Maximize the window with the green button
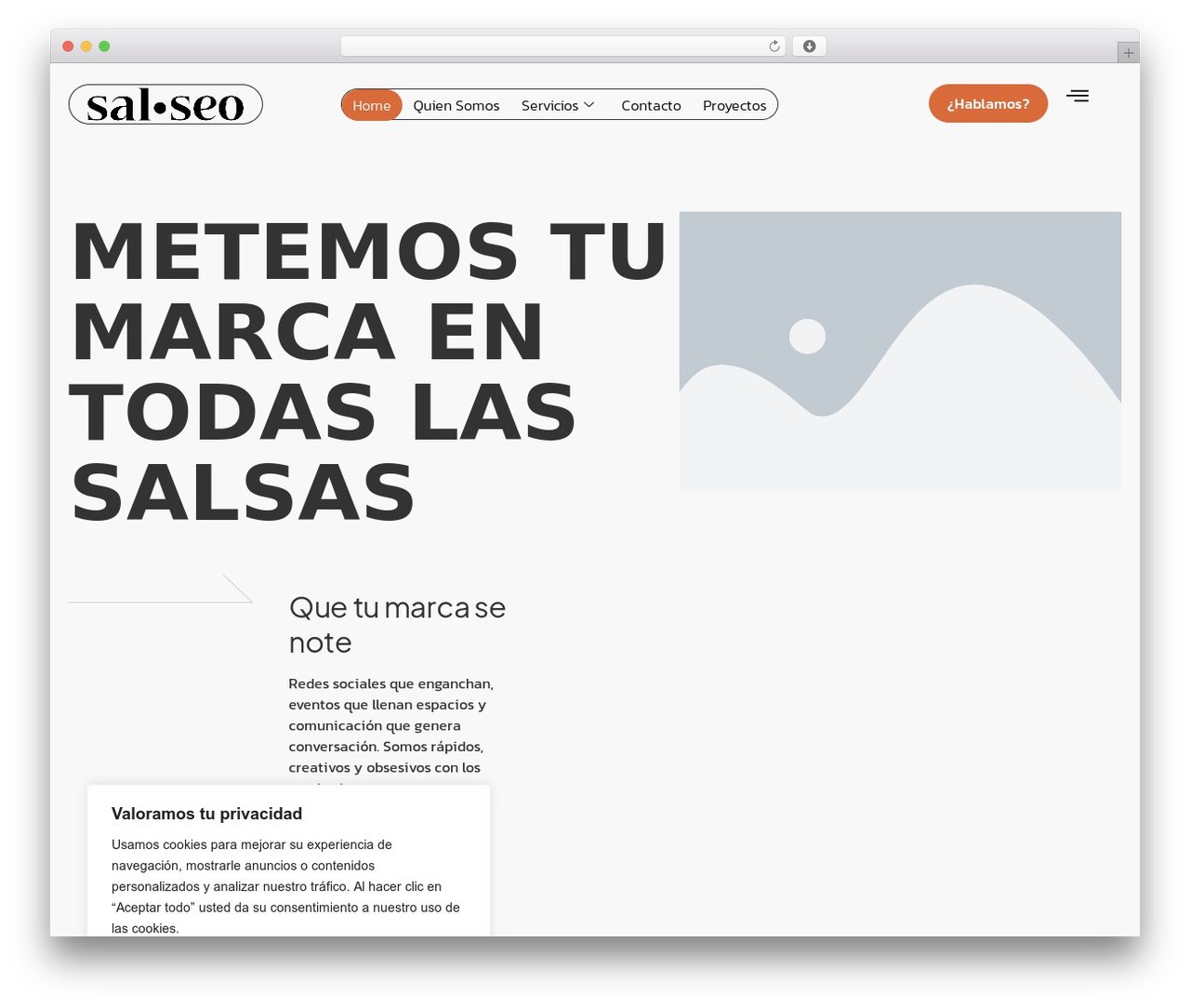1190x1008 pixels. pyautogui.click(x=104, y=46)
